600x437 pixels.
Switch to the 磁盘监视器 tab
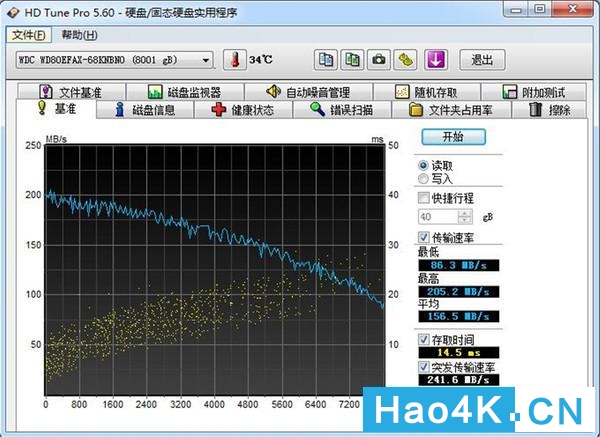(185, 92)
